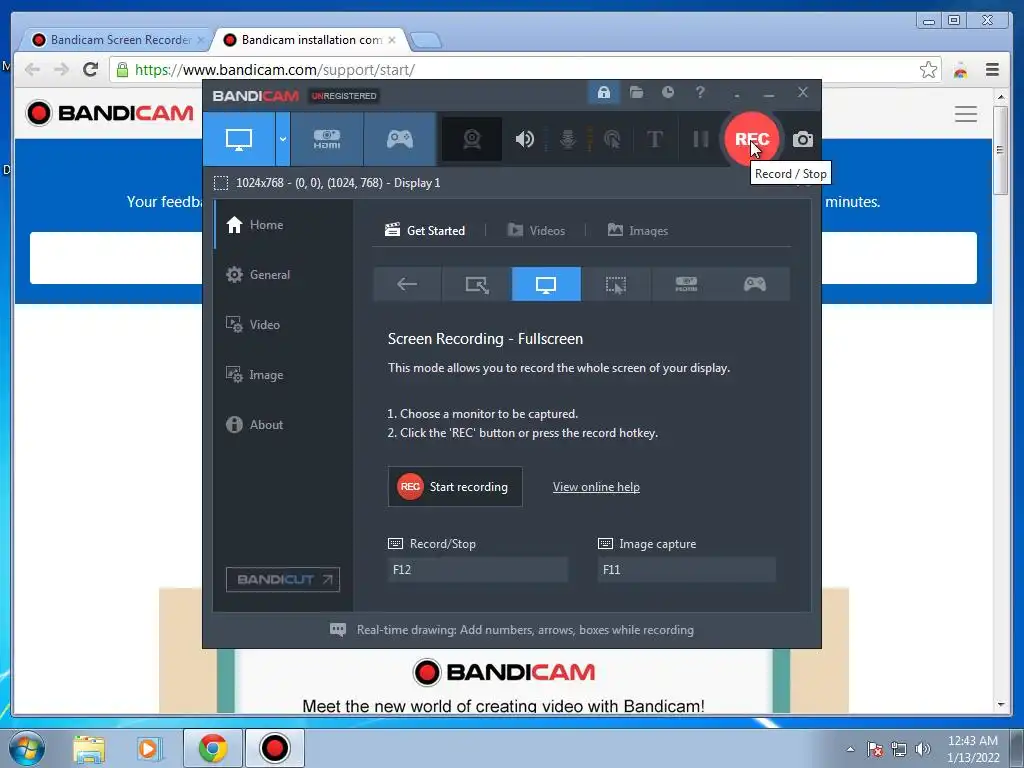The width and height of the screenshot is (1024, 768).
Task: Click Record/Stop hotkey field F12
Action: coord(477,569)
